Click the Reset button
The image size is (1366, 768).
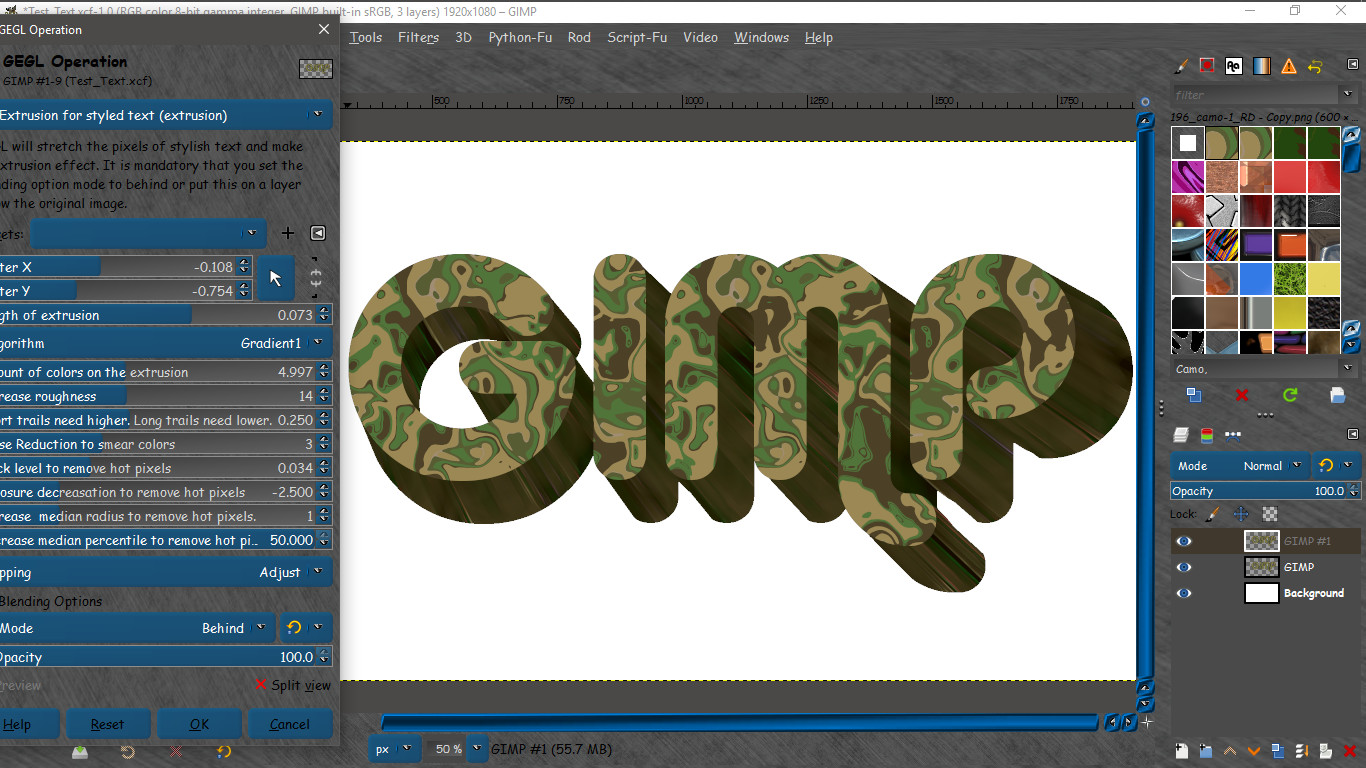click(107, 724)
